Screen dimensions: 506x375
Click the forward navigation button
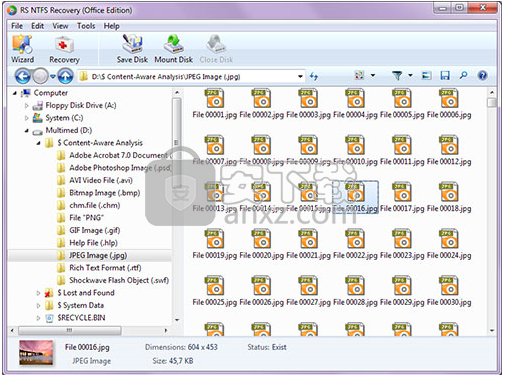[x=41, y=76]
